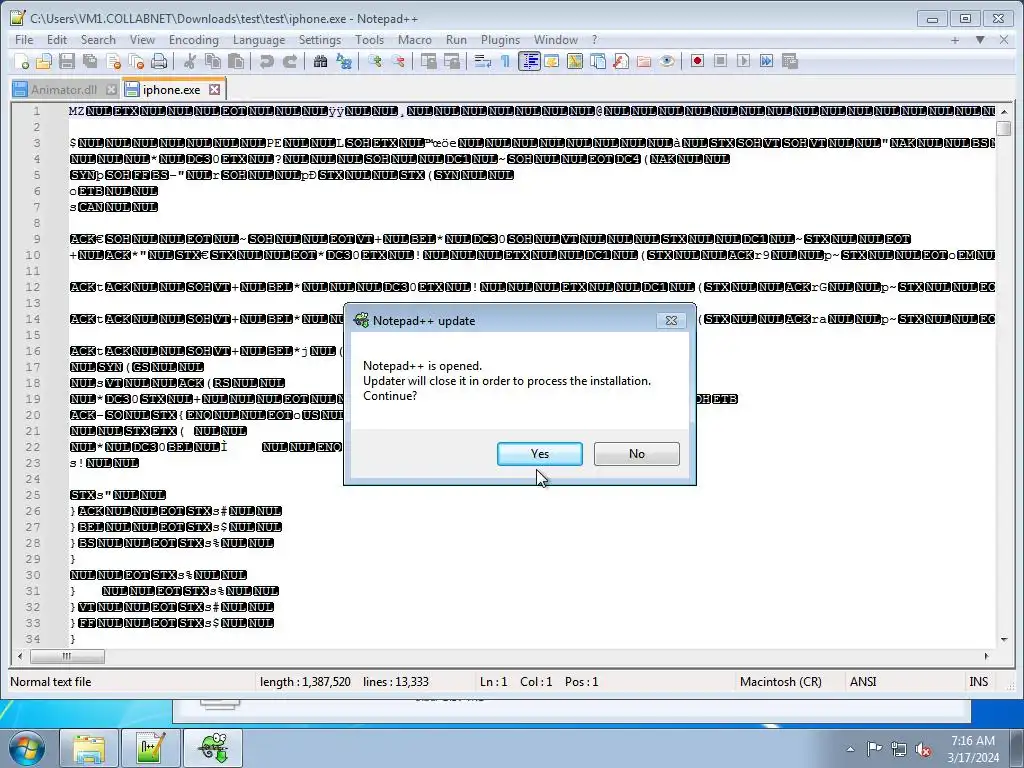Open the Windows Start button
Screen dimensions: 1024x768
26,748
